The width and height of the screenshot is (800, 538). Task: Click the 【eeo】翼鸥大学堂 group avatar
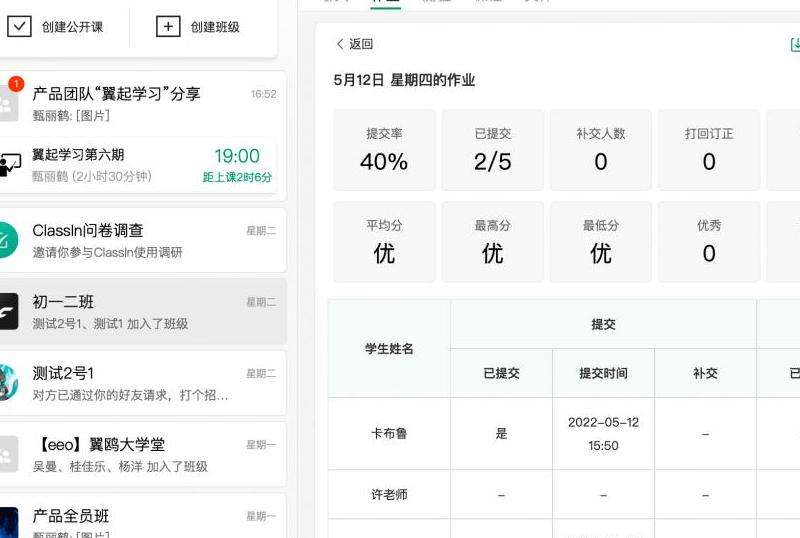pos(7,455)
